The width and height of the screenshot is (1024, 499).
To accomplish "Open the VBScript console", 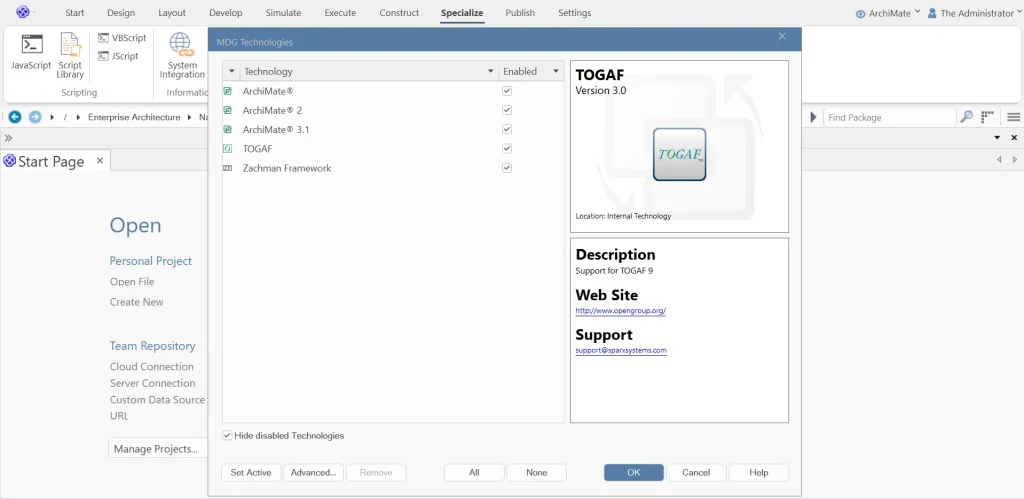I will click(x=121, y=38).
